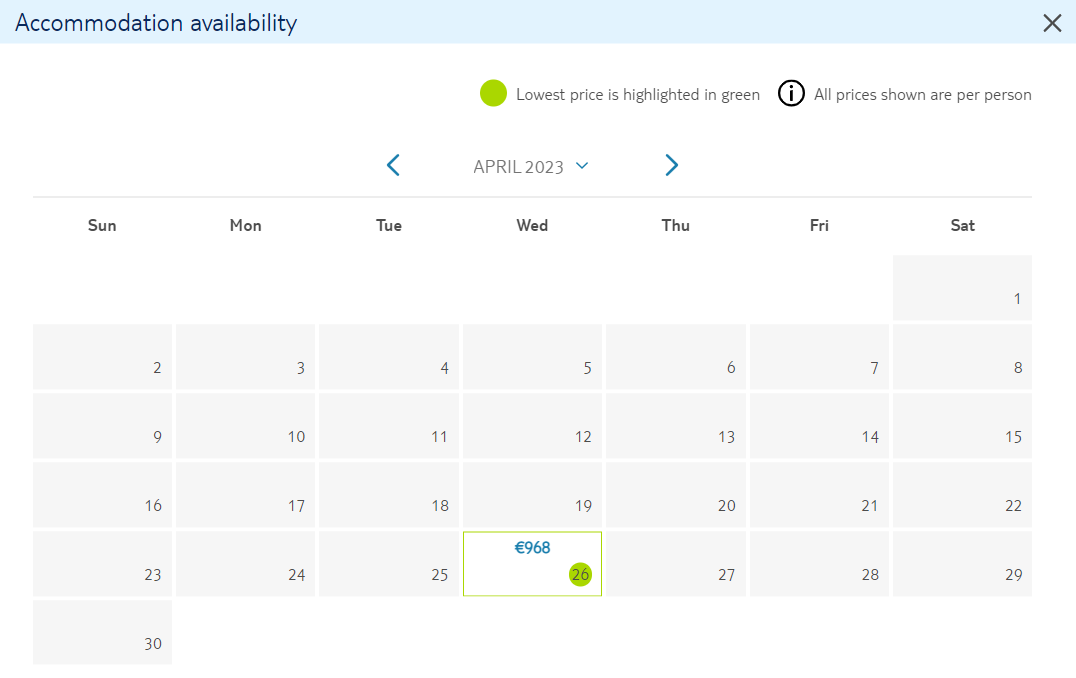Click the day 29 cell
The image size is (1076, 678).
(x=962, y=563)
